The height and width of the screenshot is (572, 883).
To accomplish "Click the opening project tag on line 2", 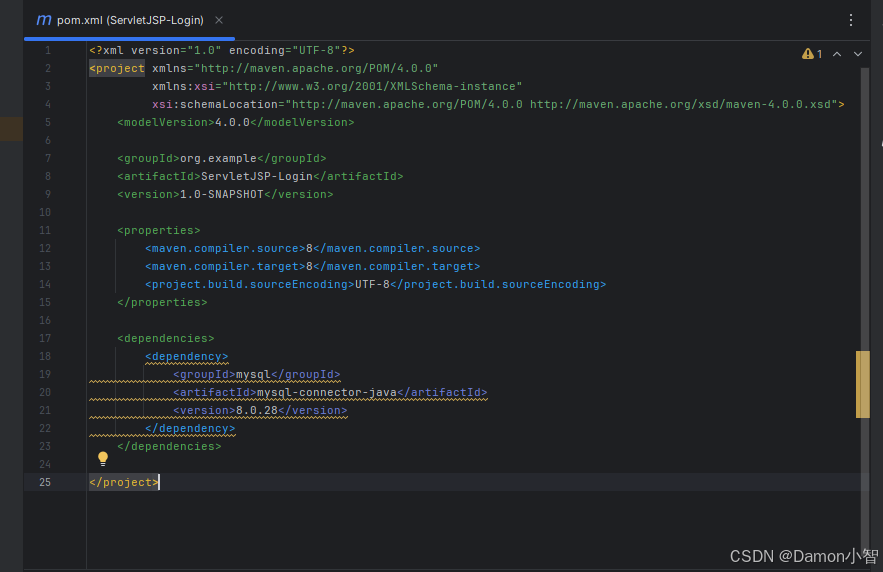I will tap(117, 68).
